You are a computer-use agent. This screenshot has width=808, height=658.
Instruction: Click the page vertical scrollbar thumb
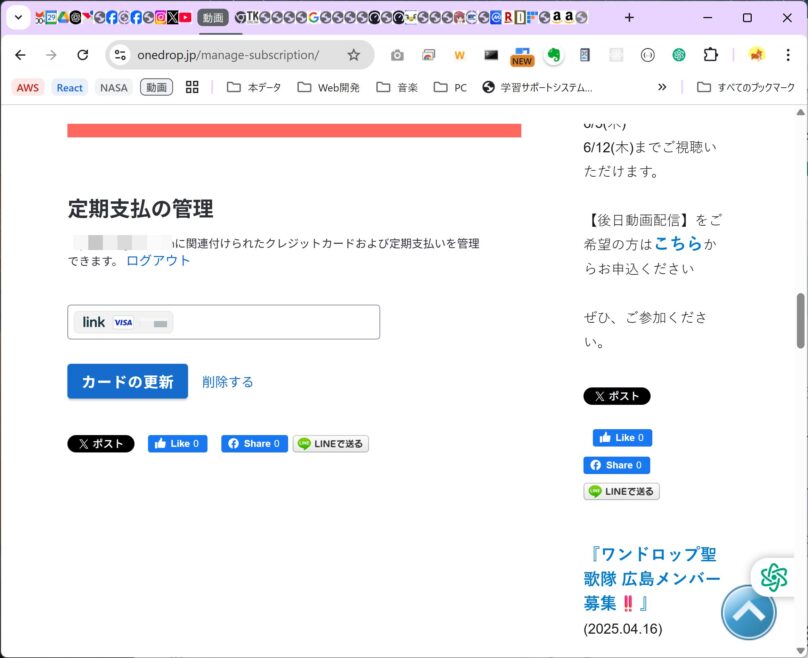pyautogui.click(x=800, y=320)
